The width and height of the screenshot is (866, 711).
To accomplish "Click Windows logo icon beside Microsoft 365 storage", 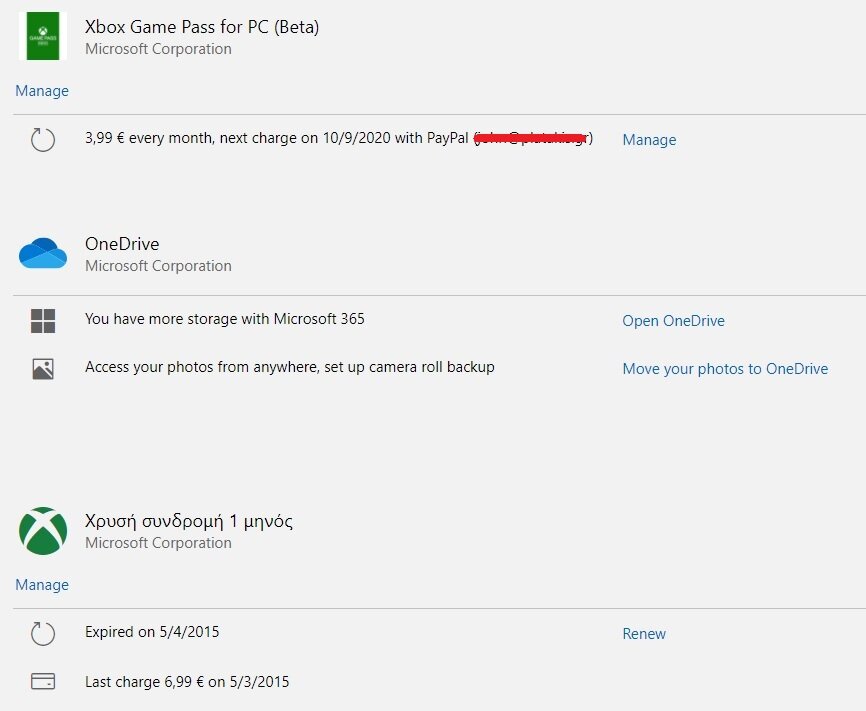I will 43,321.
